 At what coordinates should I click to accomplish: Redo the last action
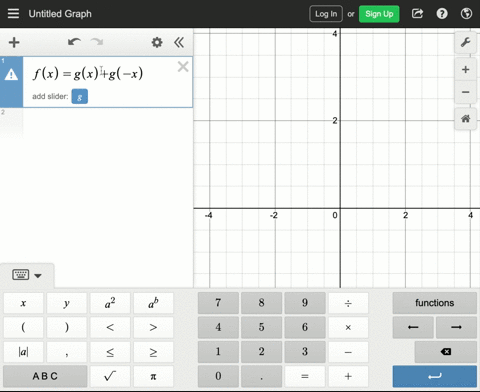(97, 42)
